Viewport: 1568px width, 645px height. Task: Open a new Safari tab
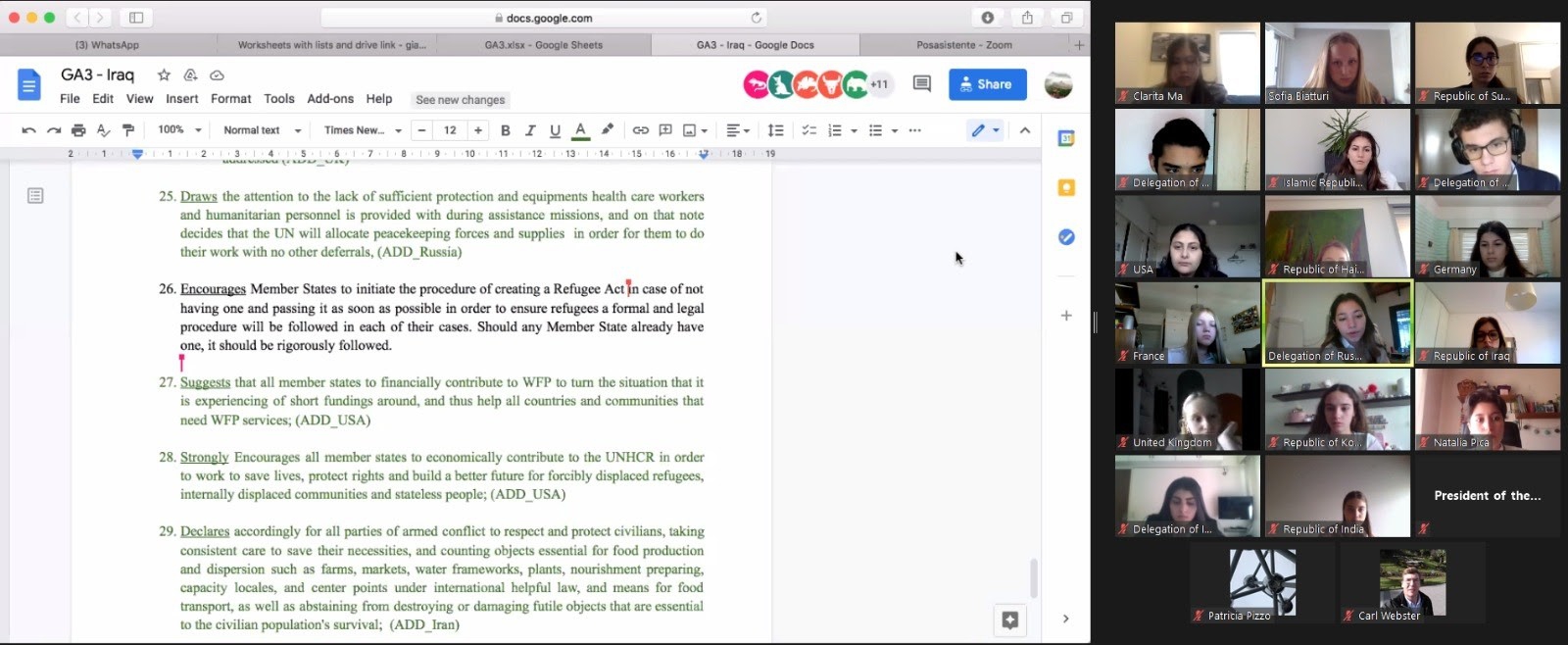click(x=1079, y=45)
